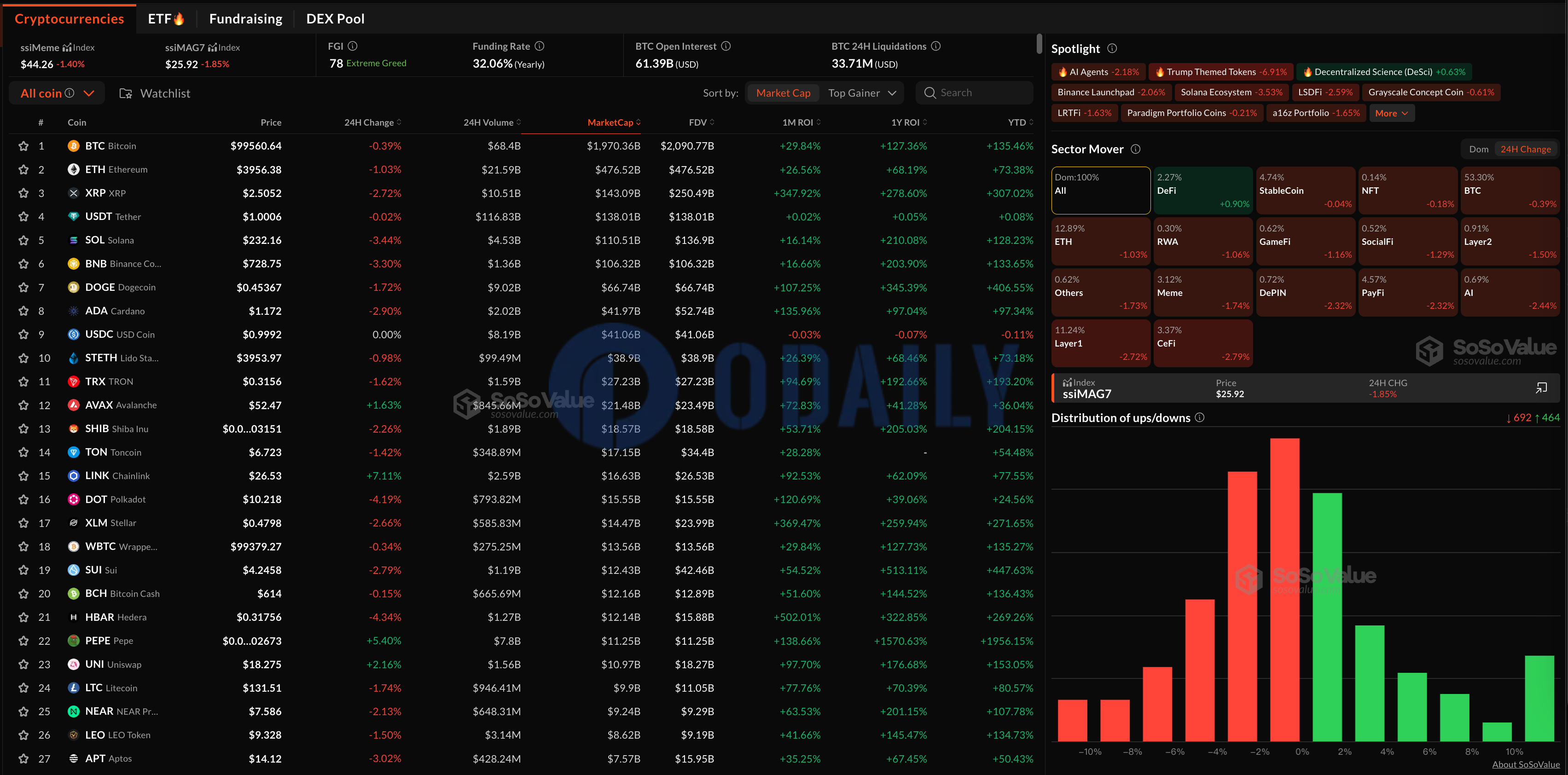Open the ETF tab
The width and height of the screenshot is (1568, 775).
[x=166, y=19]
